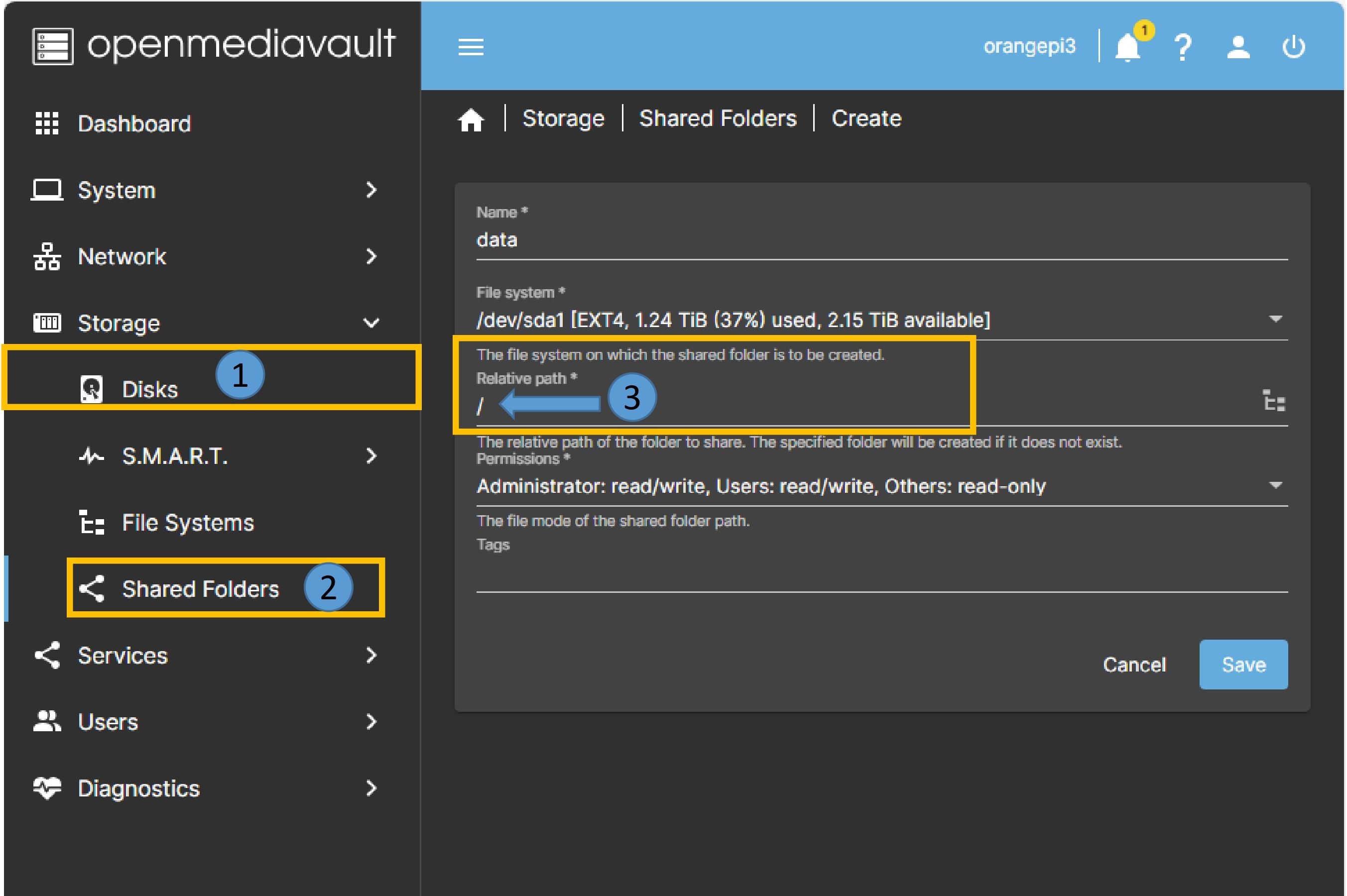The image size is (1347, 896).
Task: Open File Systems in the sidebar
Action: click(212, 522)
